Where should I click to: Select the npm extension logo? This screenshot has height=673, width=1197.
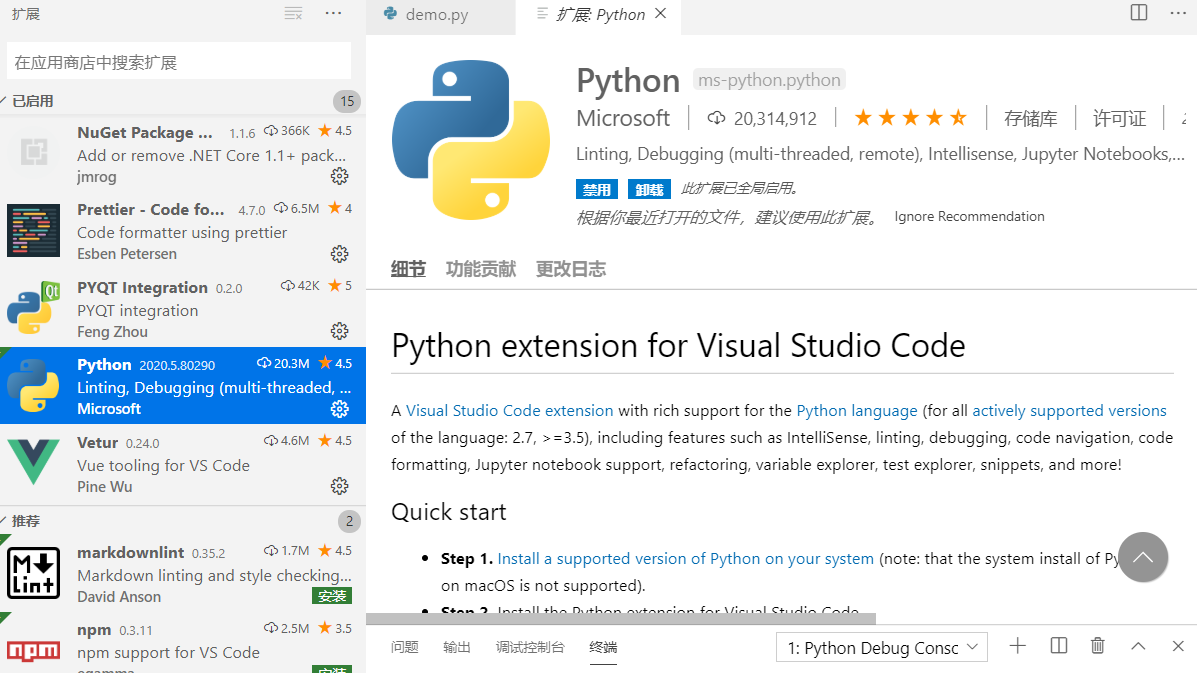pyautogui.click(x=34, y=651)
